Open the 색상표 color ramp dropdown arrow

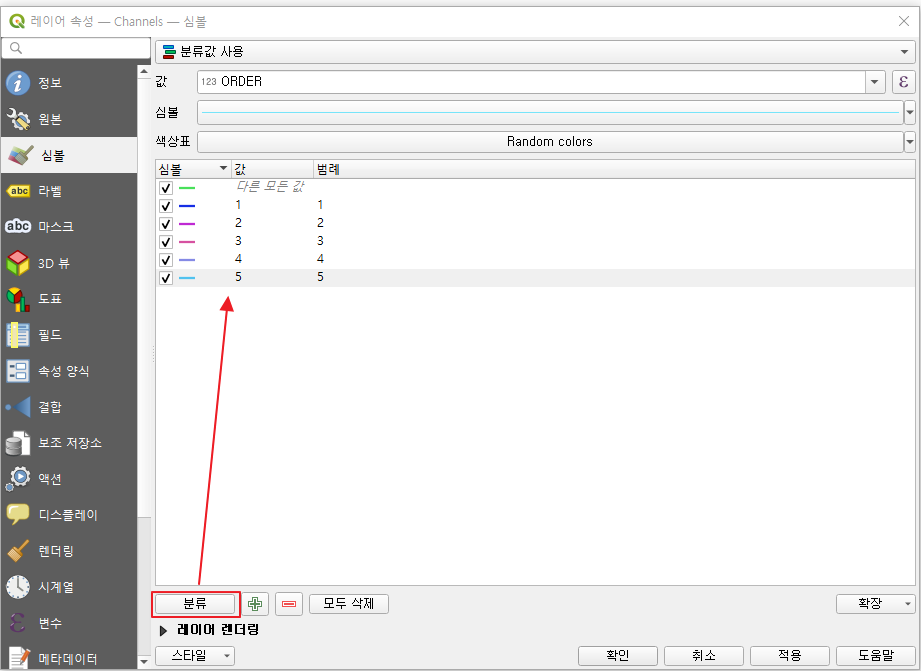pos(910,142)
